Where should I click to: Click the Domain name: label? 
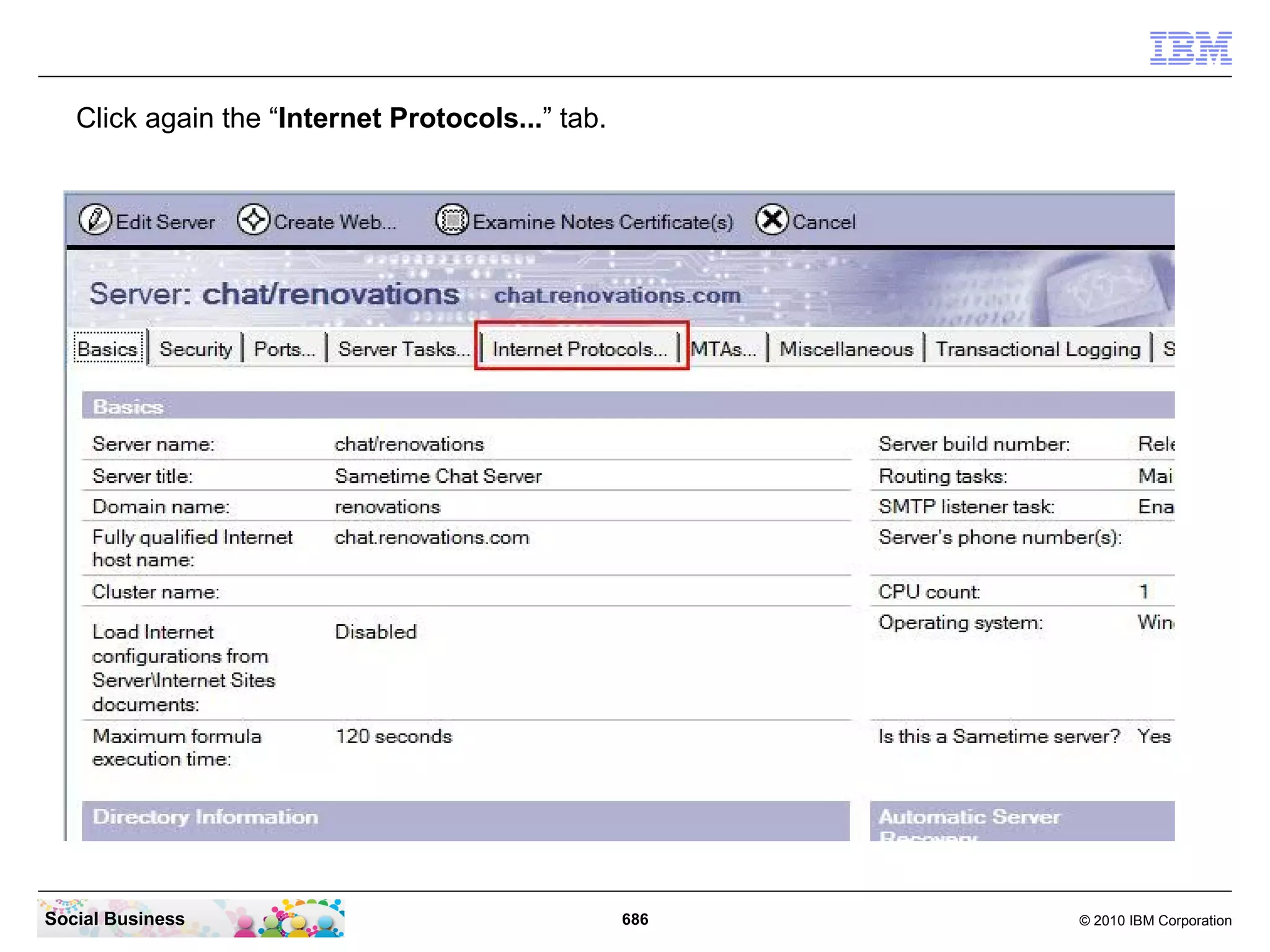[161, 506]
